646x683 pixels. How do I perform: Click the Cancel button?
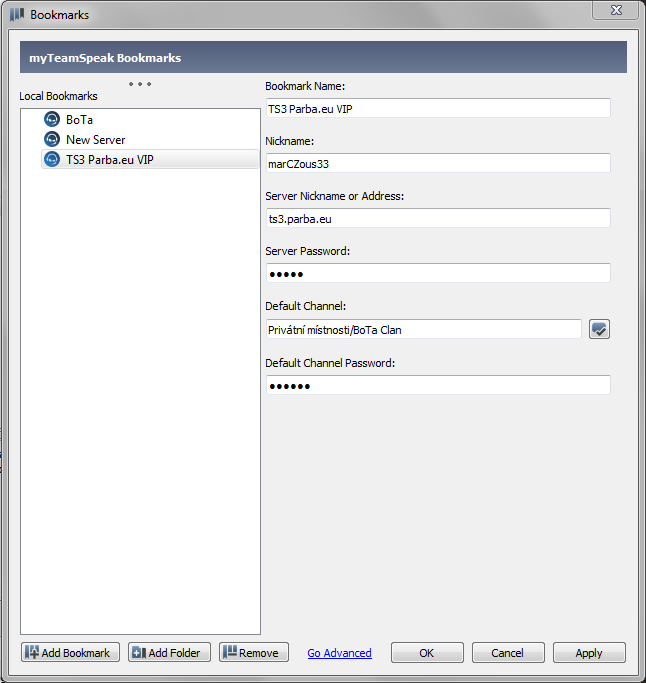click(508, 653)
